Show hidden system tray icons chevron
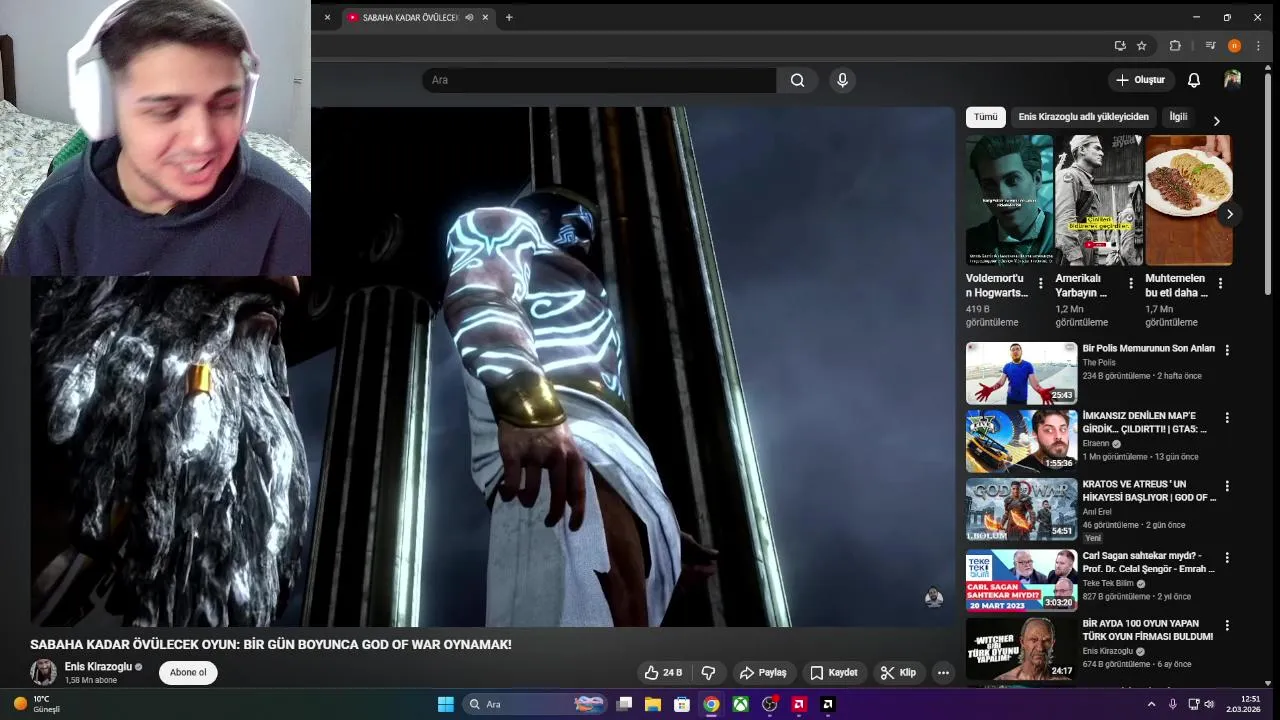Image resolution: width=1280 pixels, height=720 pixels. 1151,704
